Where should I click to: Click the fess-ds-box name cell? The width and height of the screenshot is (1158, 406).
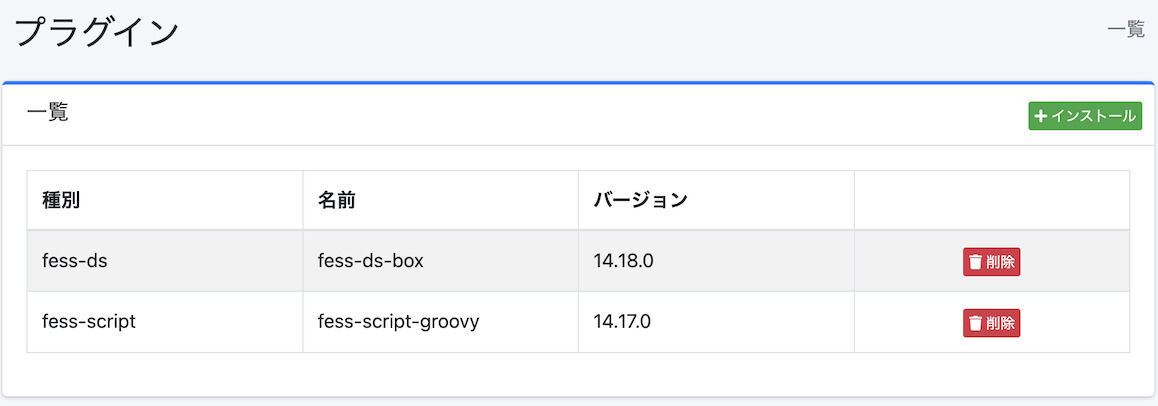pos(440,261)
